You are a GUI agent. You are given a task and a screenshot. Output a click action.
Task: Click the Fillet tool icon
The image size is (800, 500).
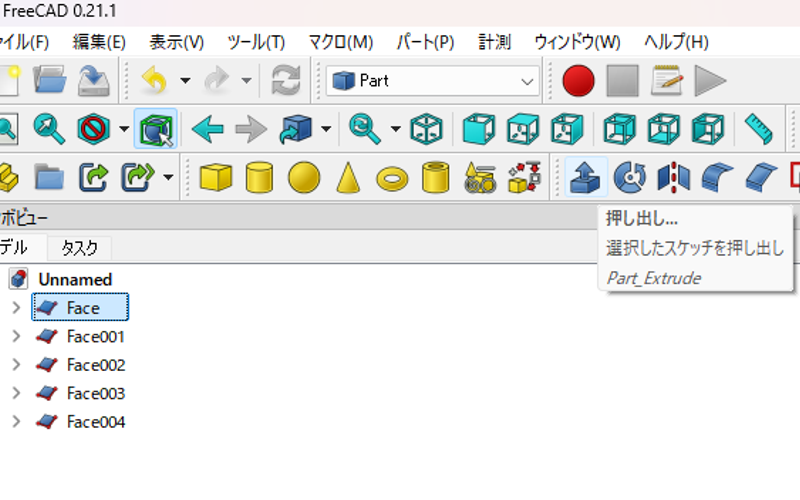click(x=718, y=177)
